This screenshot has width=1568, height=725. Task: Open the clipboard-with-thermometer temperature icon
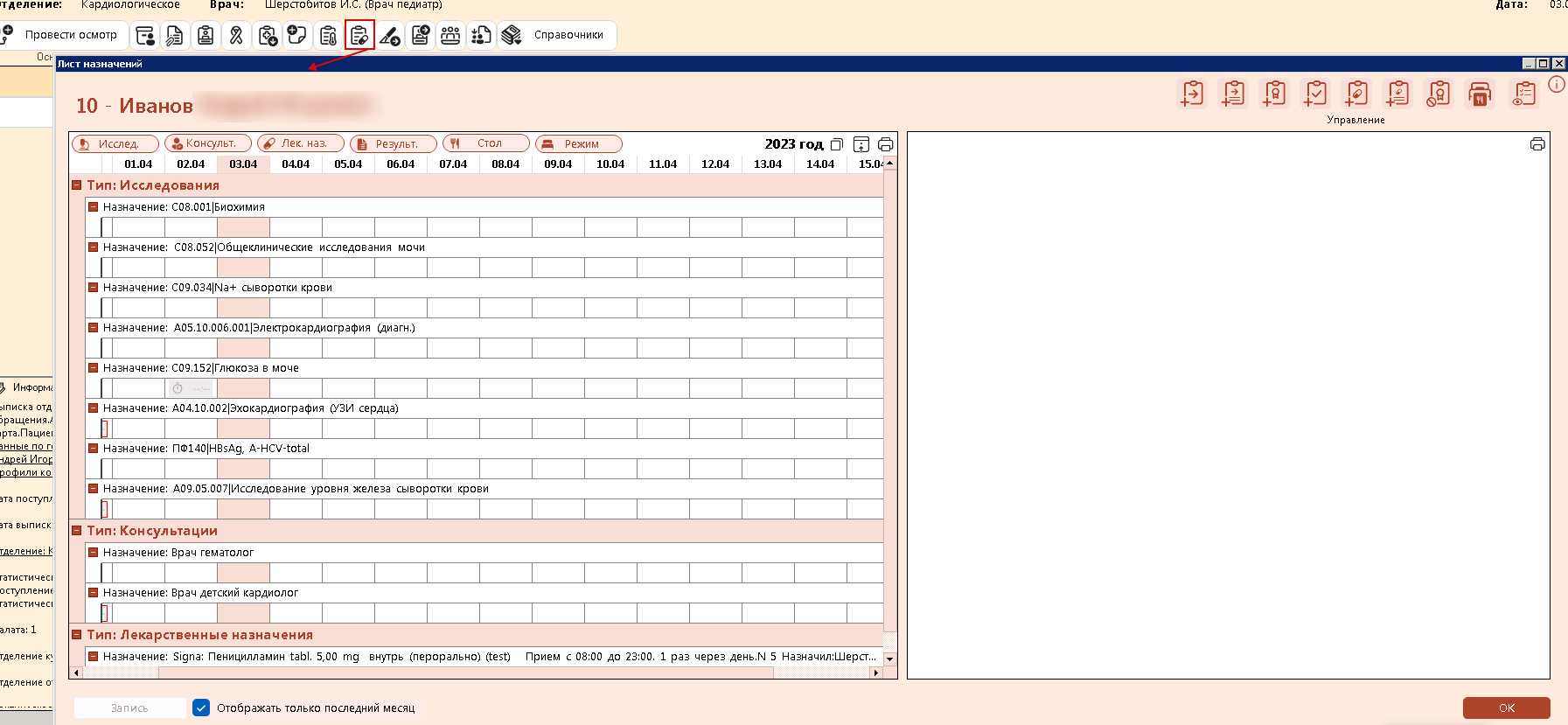point(329,35)
